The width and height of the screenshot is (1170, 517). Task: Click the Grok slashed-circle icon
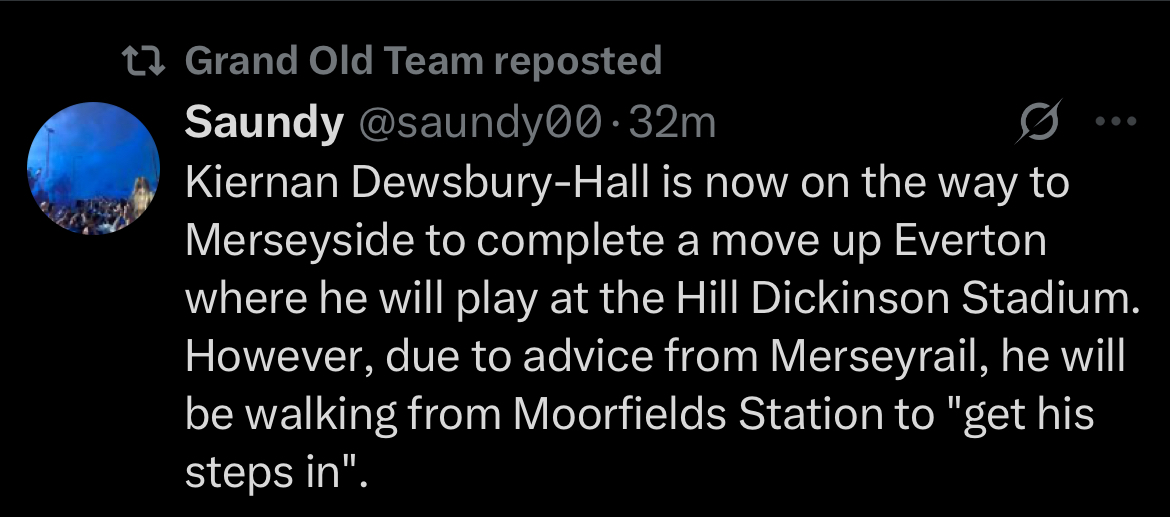(x=1038, y=124)
